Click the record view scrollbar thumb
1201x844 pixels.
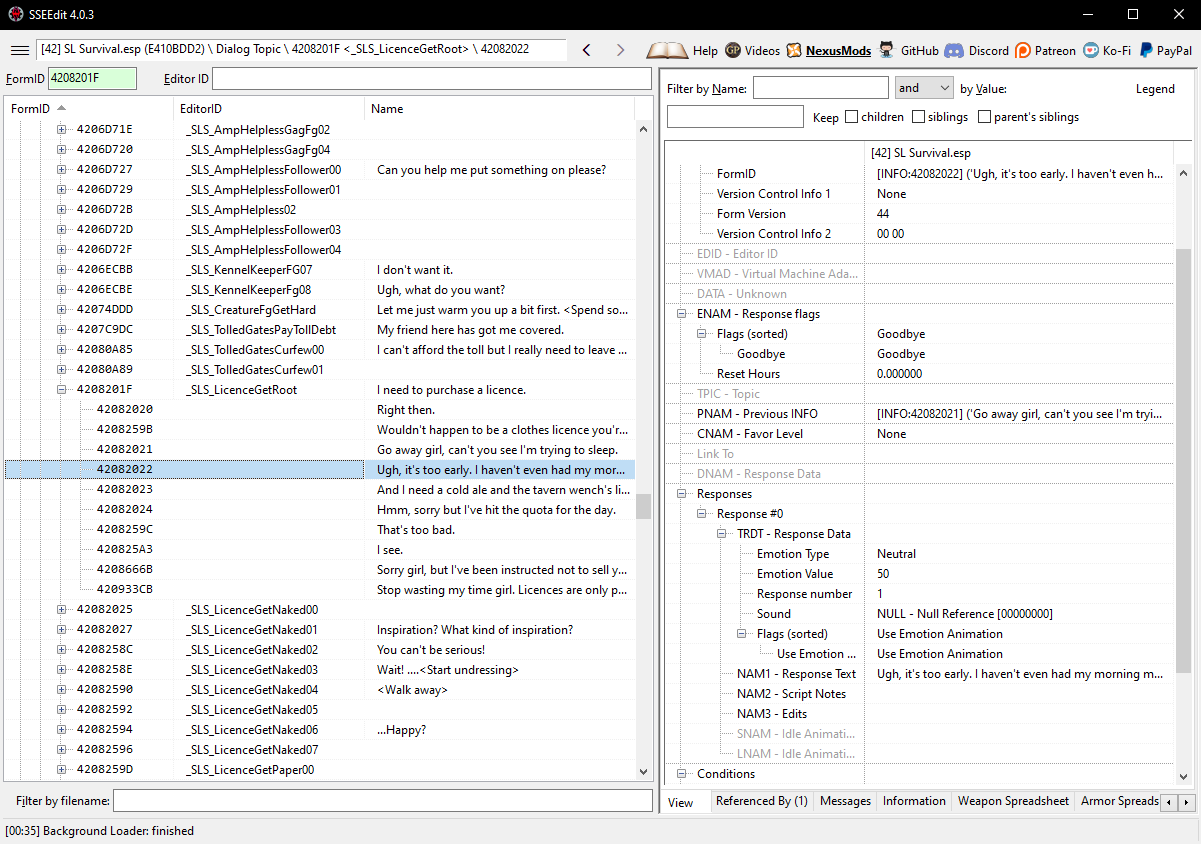(1184, 461)
